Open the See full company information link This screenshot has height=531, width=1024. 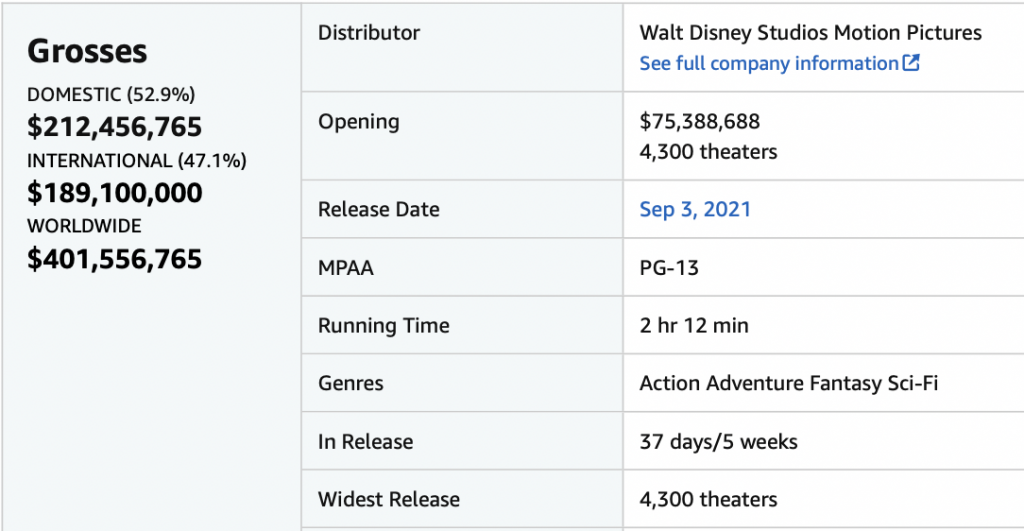[768, 63]
